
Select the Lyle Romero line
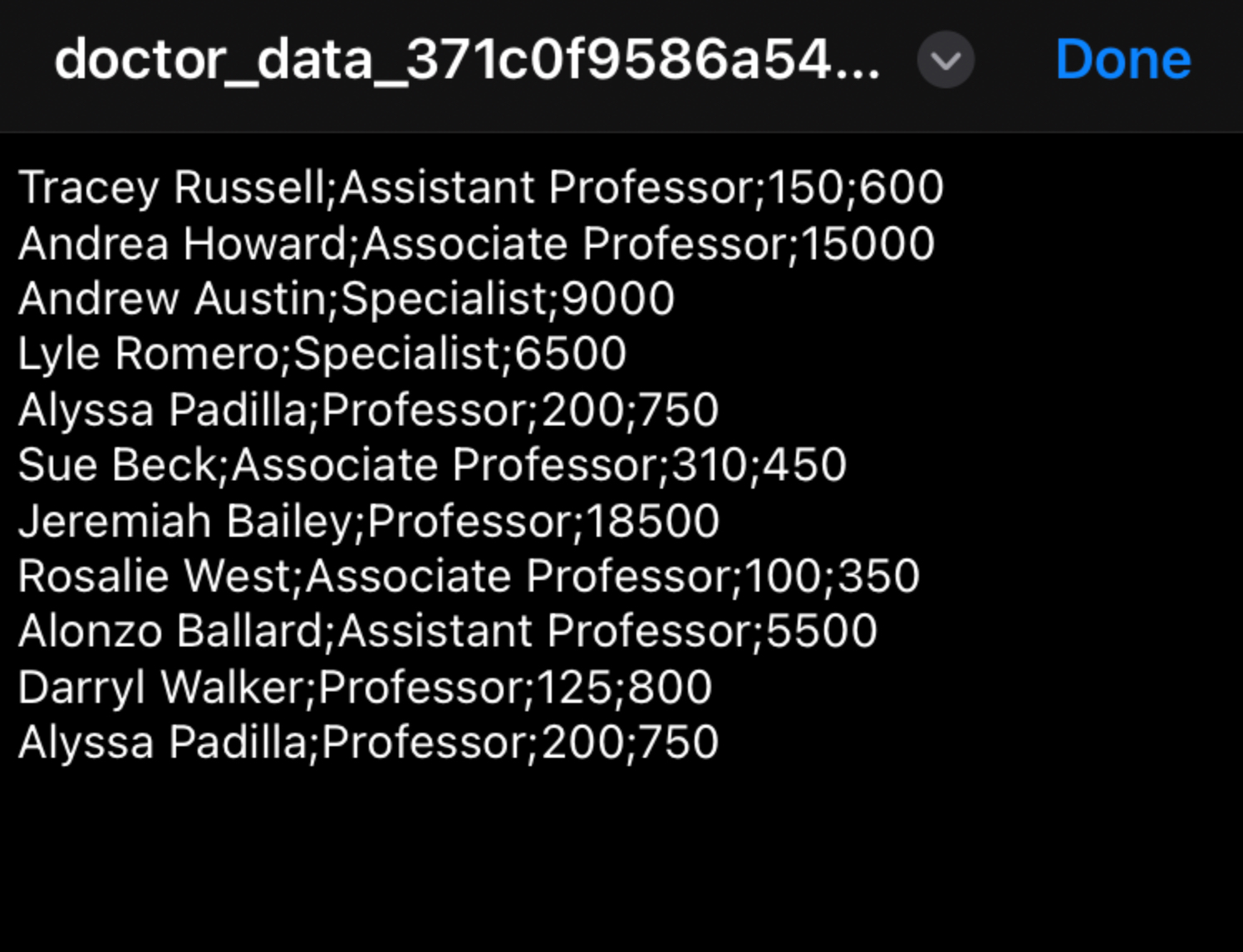pyautogui.click(x=320, y=354)
